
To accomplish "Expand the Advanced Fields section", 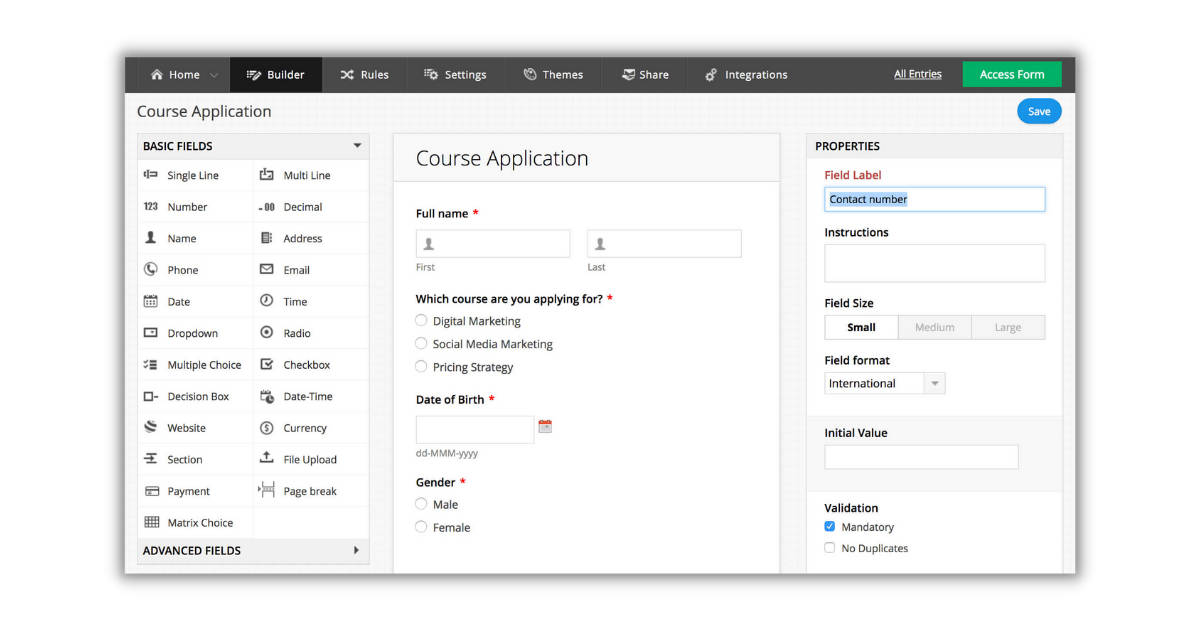I will (357, 550).
